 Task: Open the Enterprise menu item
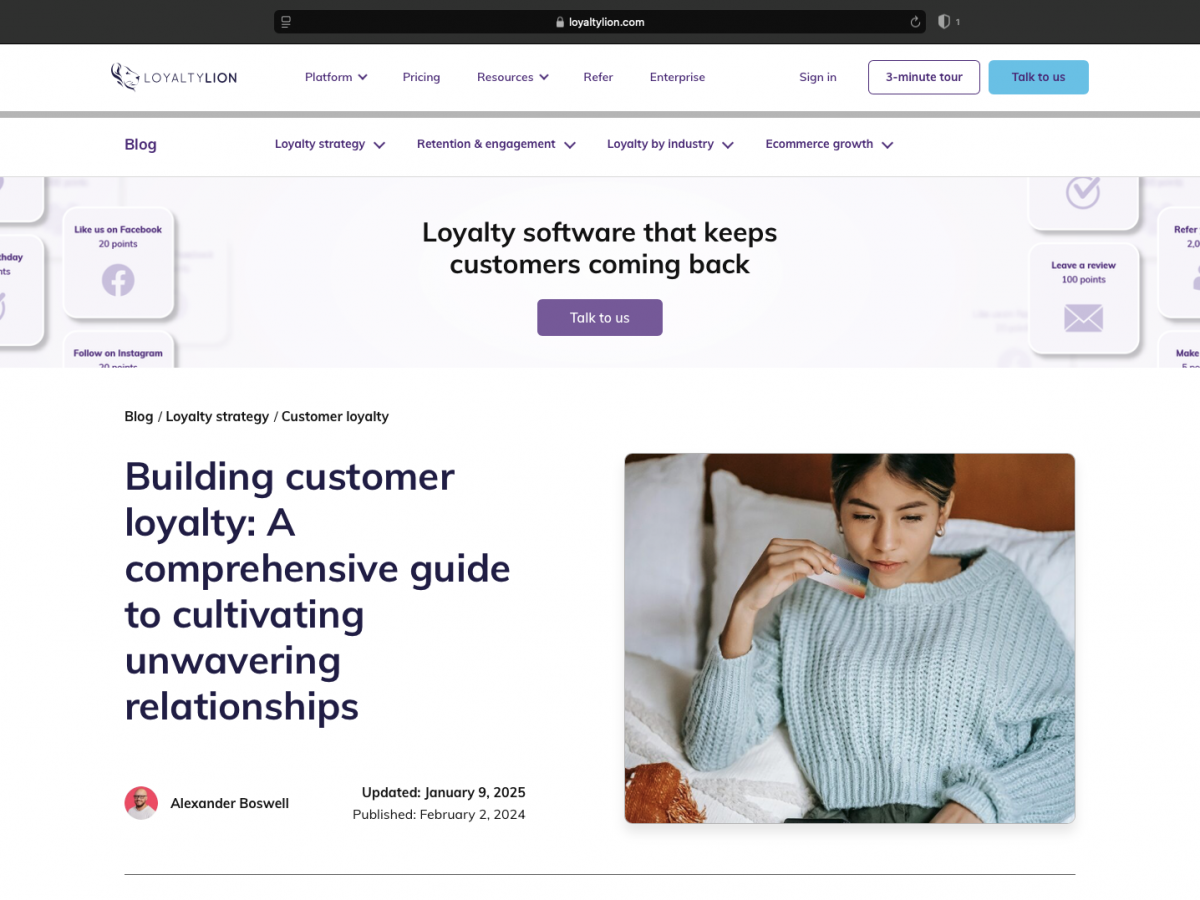coord(677,77)
